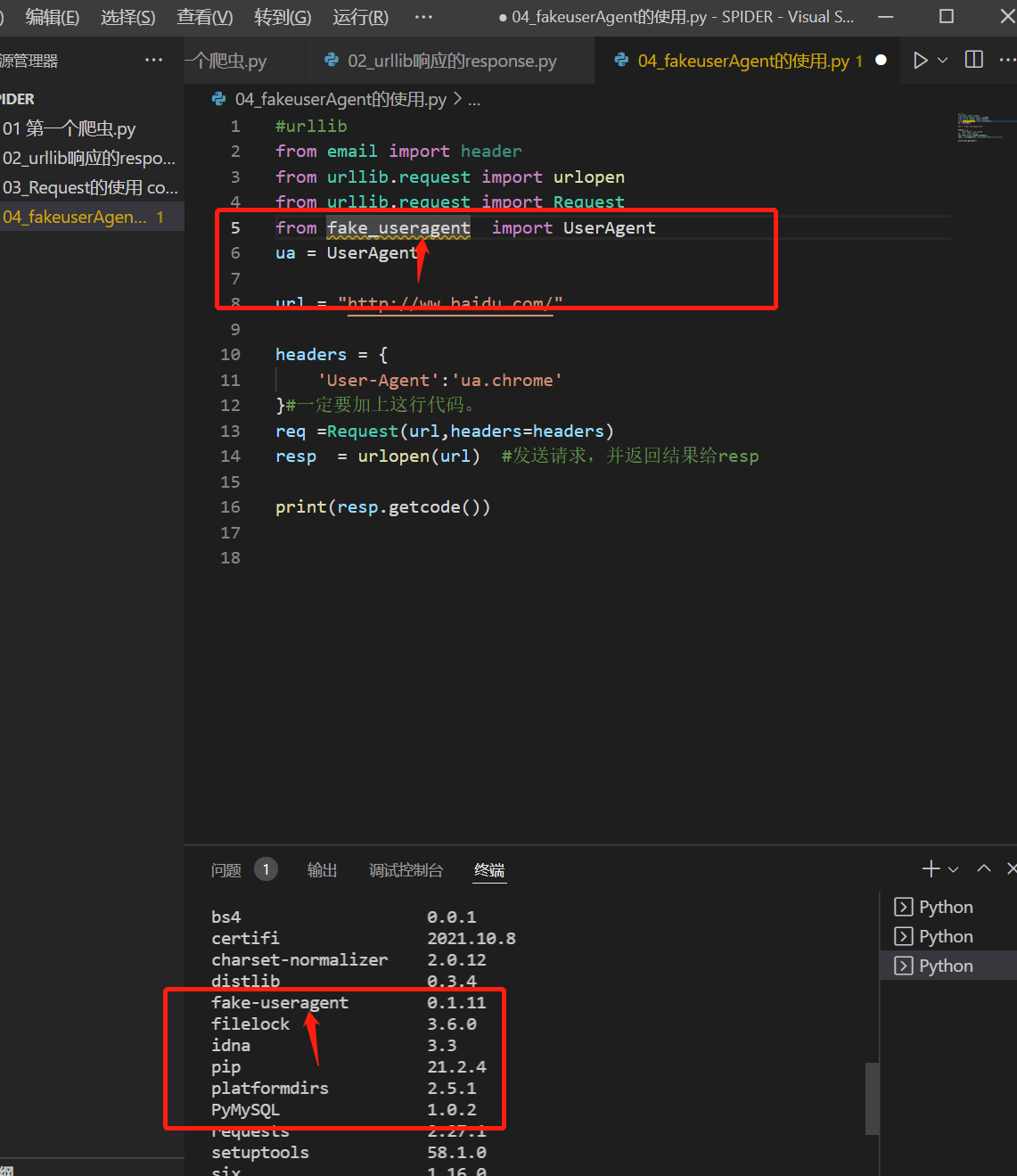This screenshot has height=1176, width=1017.
Task: Click line number 16 in gutter
Action: (230, 506)
